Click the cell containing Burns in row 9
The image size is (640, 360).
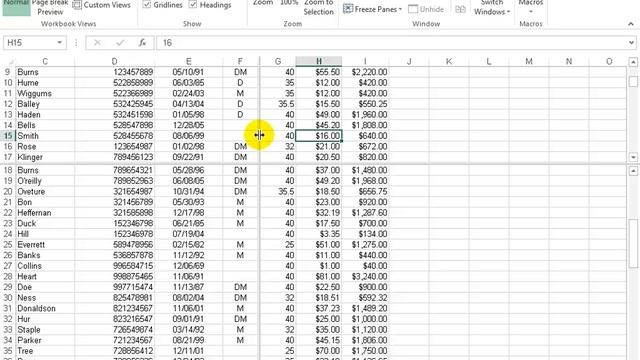(x=45, y=72)
